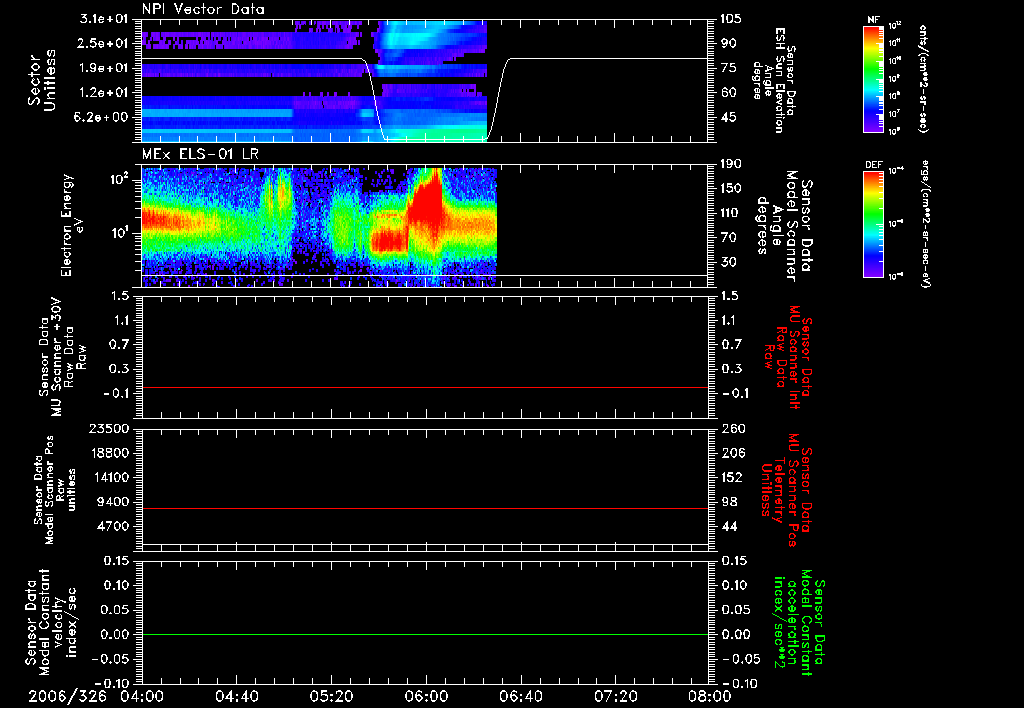Click the 260 telemetry tick label

point(731,429)
